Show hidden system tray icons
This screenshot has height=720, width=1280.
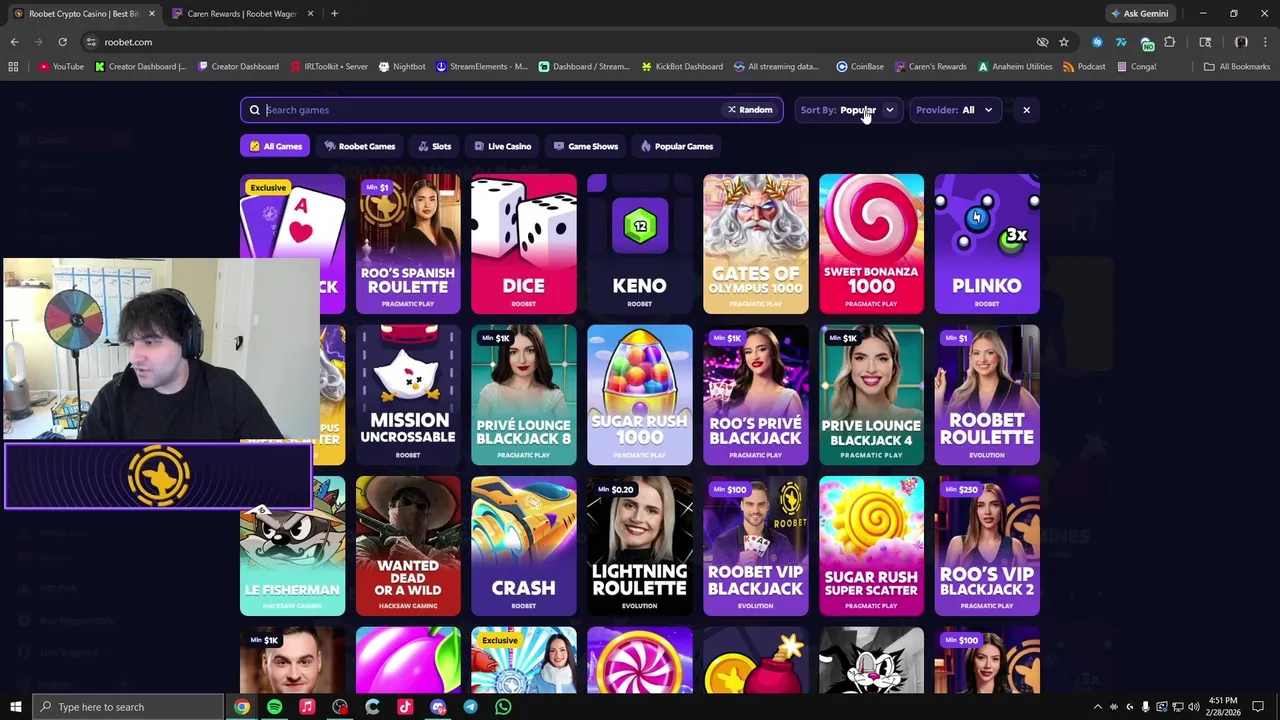[1098, 707]
